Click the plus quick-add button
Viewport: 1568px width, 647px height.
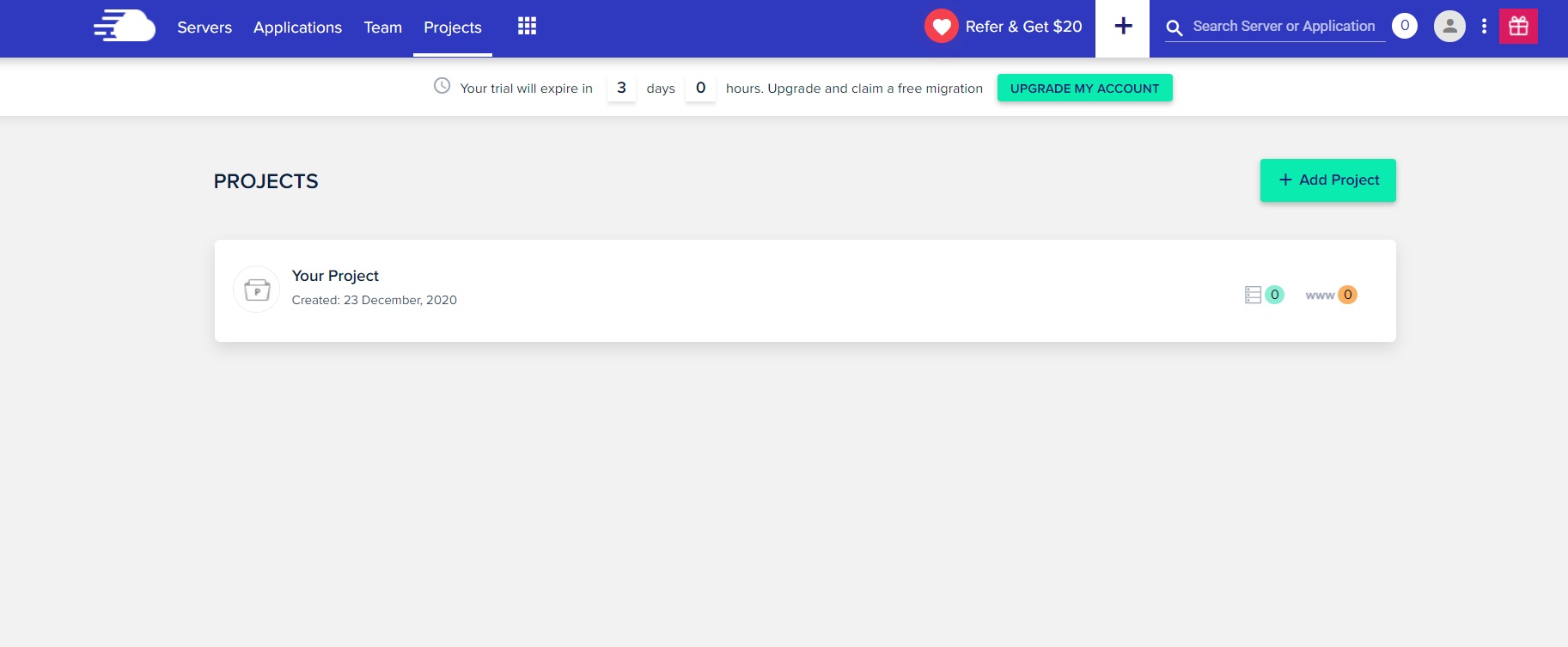[1123, 28]
